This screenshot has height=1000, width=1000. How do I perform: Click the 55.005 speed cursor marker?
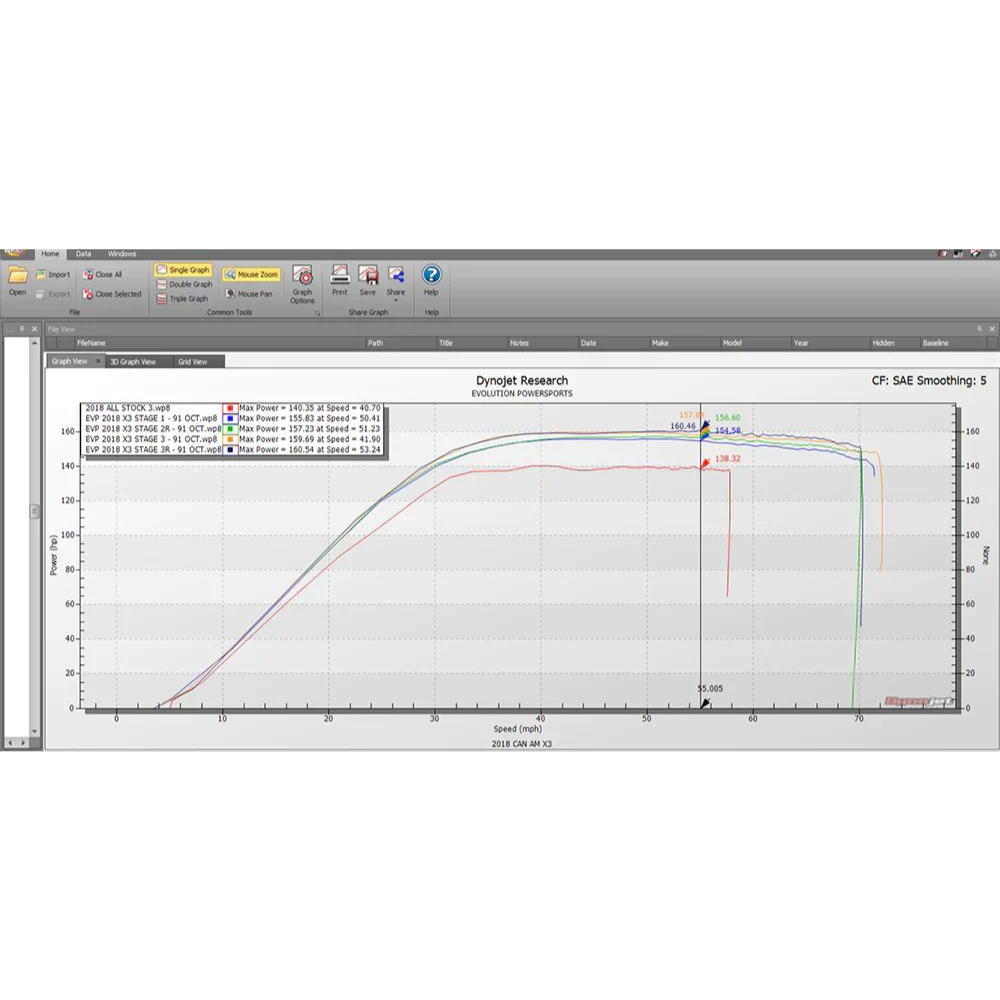pos(705,704)
